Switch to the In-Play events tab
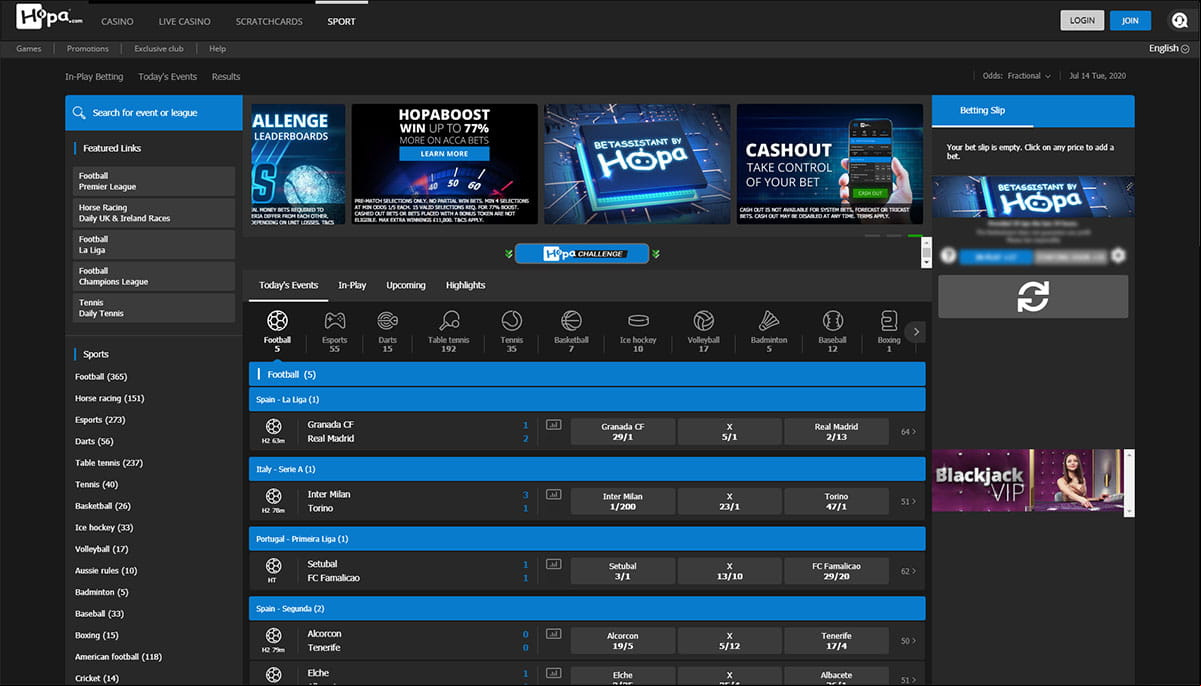Screen dimensions: 1201x686 352,285
